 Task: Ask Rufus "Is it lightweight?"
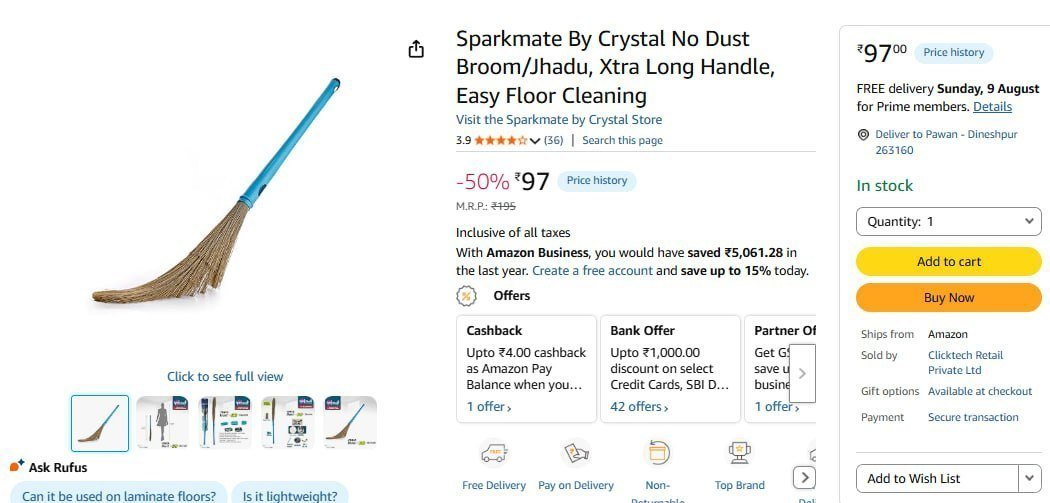coord(289,496)
